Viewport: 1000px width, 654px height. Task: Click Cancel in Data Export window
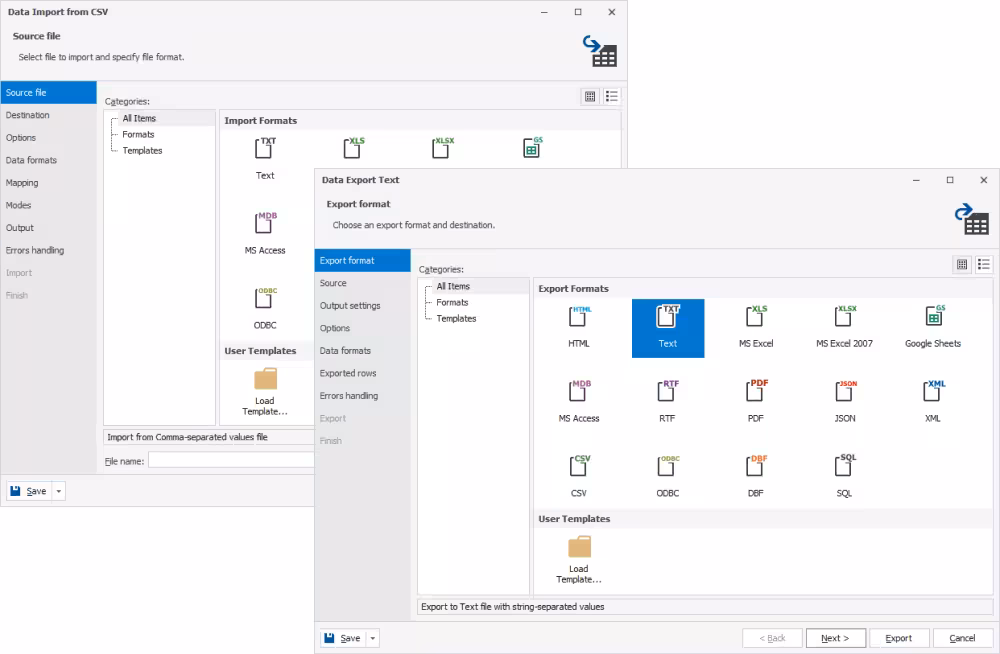(962, 638)
